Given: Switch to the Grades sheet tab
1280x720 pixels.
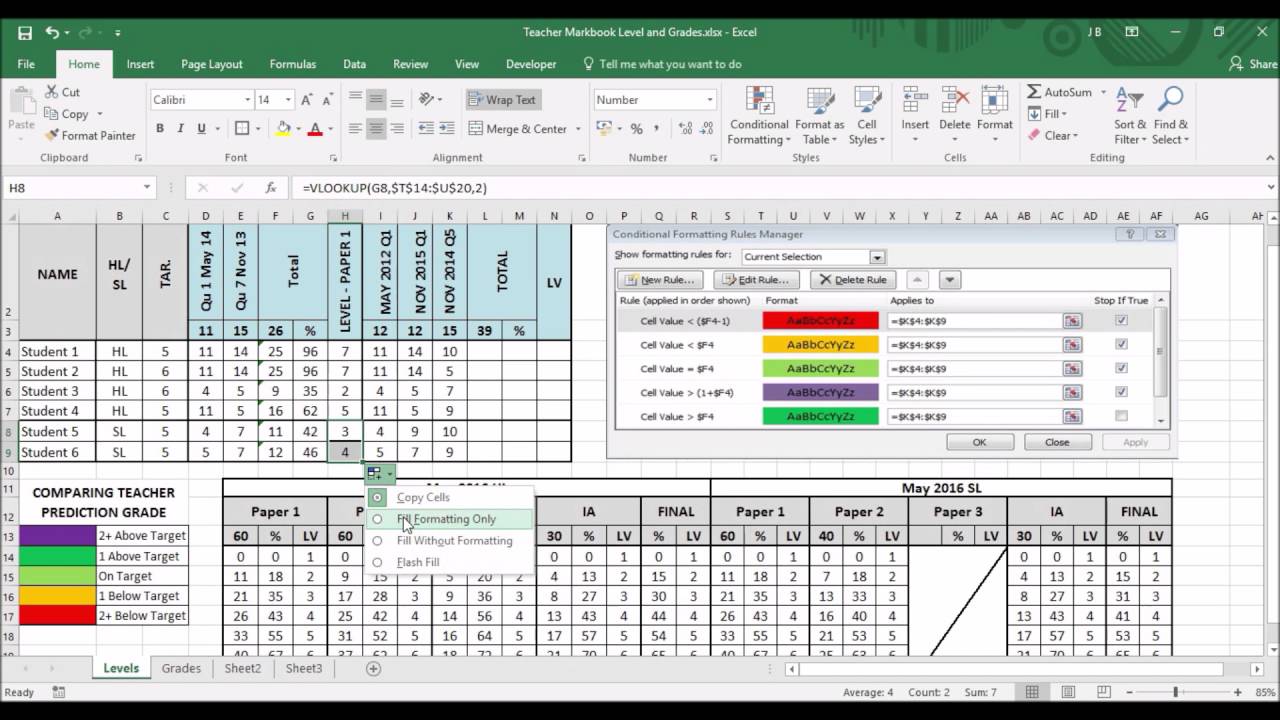Looking at the screenshot, I should click(x=181, y=668).
